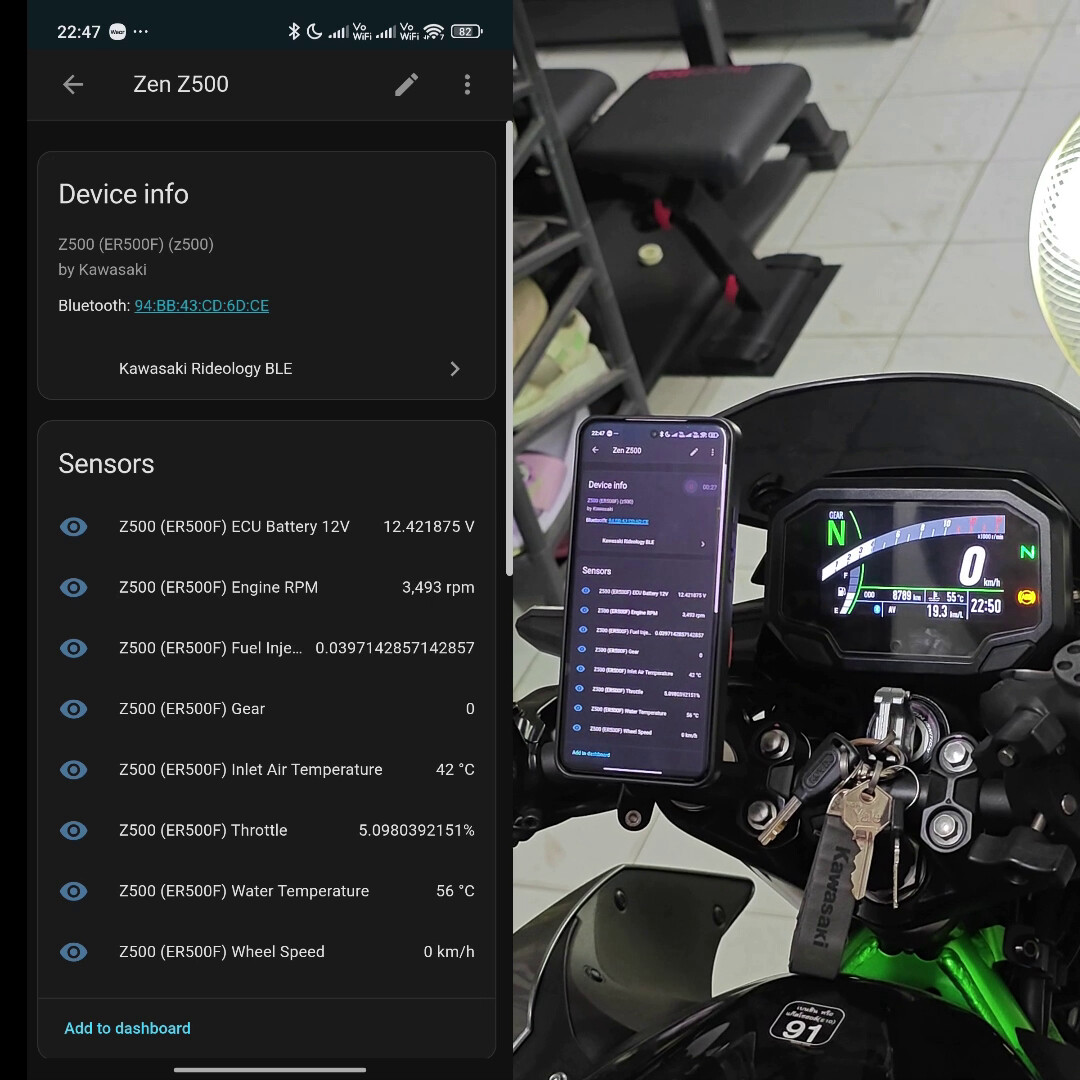Open Z500 (ER500F) ECU Battery 12V sensor

[267, 527]
